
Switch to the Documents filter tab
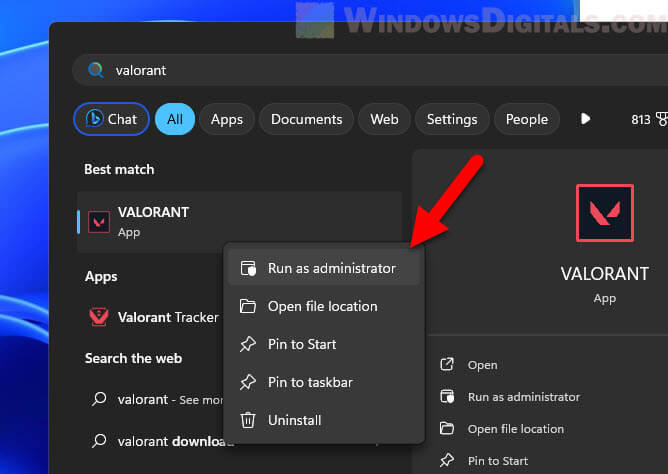pos(306,119)
